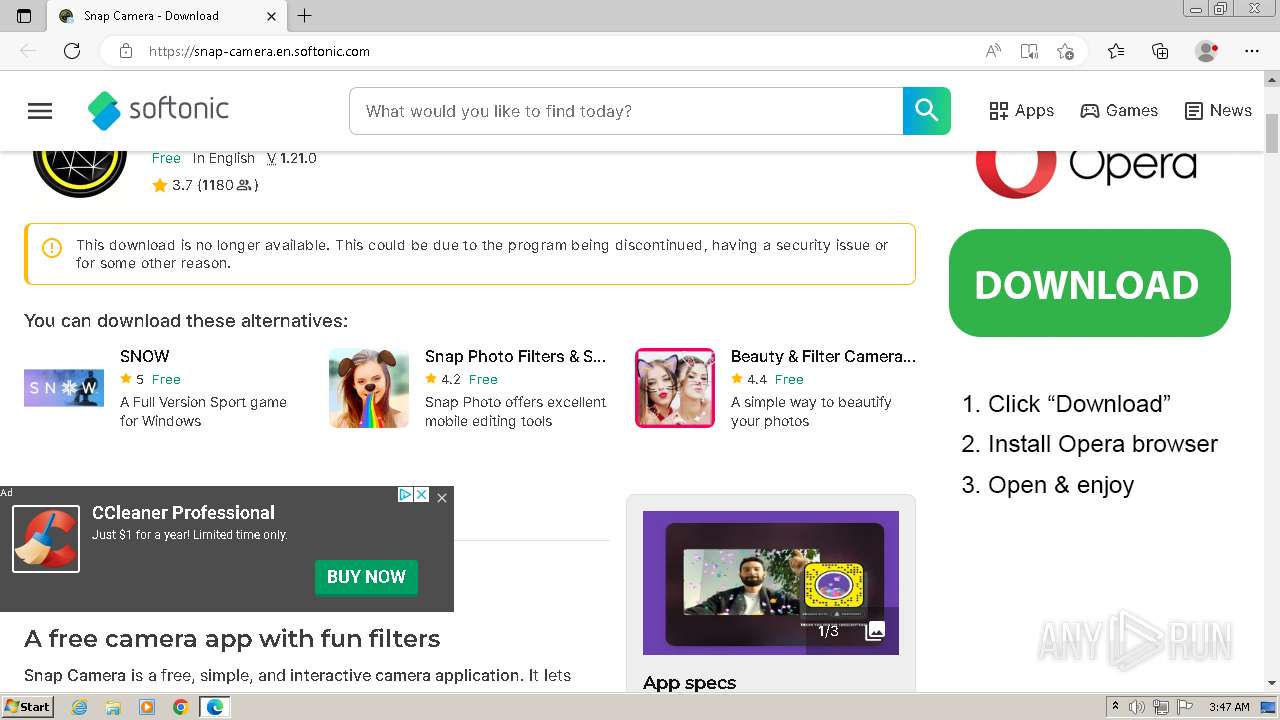Click the browser Refresh button
This screenshot has width=1280, height=720.
click(x=72, y=51)
